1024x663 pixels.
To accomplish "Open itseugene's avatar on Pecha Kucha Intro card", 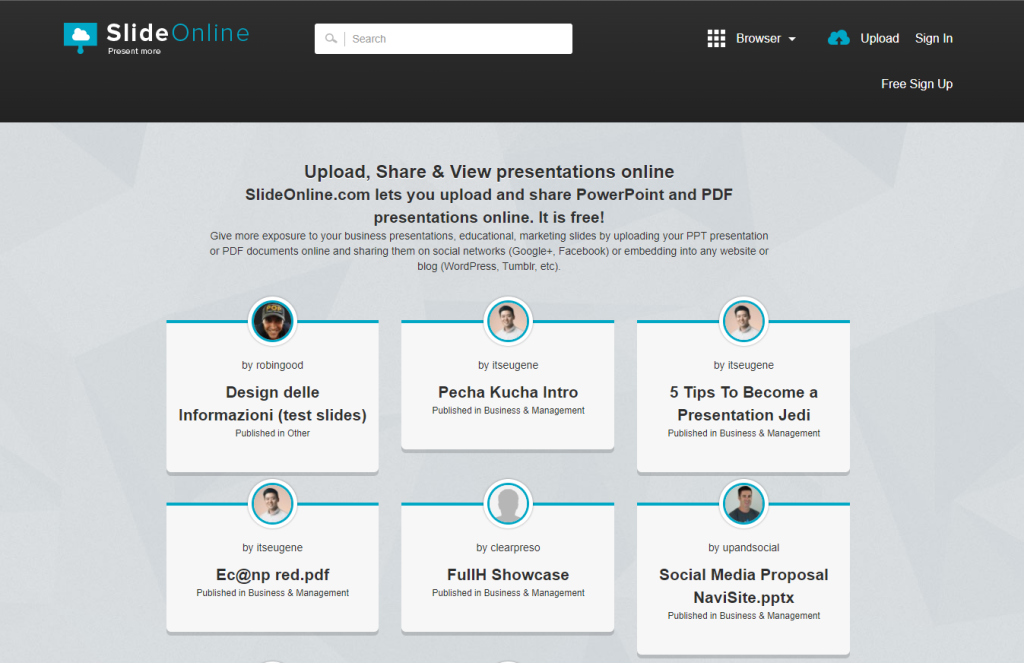I will (x=508, y=321).
